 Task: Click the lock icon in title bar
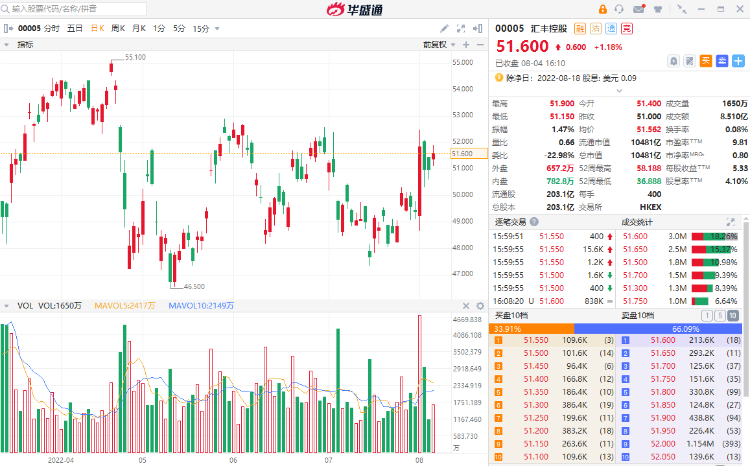pos(603,9)
